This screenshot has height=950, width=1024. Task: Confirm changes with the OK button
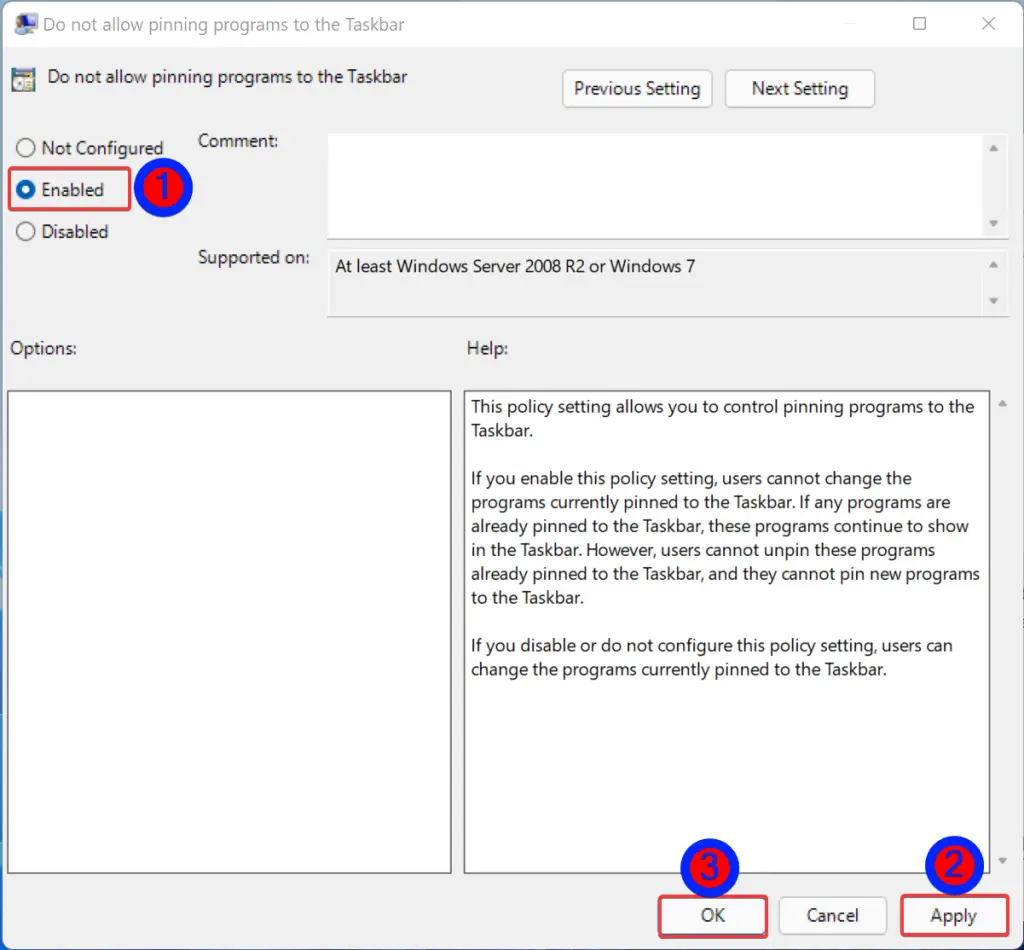[x=712, y=915]
